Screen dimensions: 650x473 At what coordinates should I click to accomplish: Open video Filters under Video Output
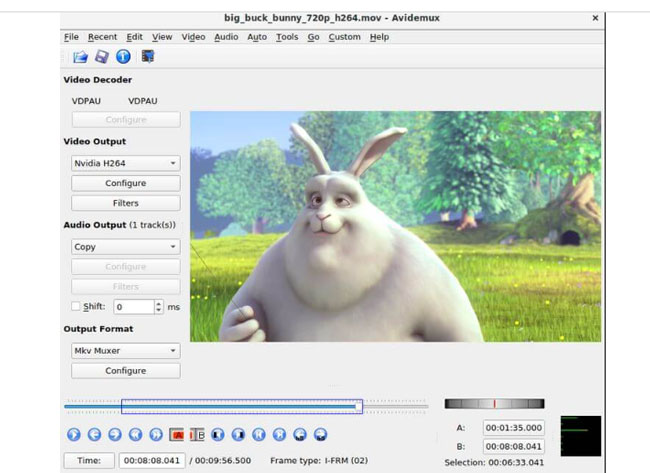coord(126,203)
